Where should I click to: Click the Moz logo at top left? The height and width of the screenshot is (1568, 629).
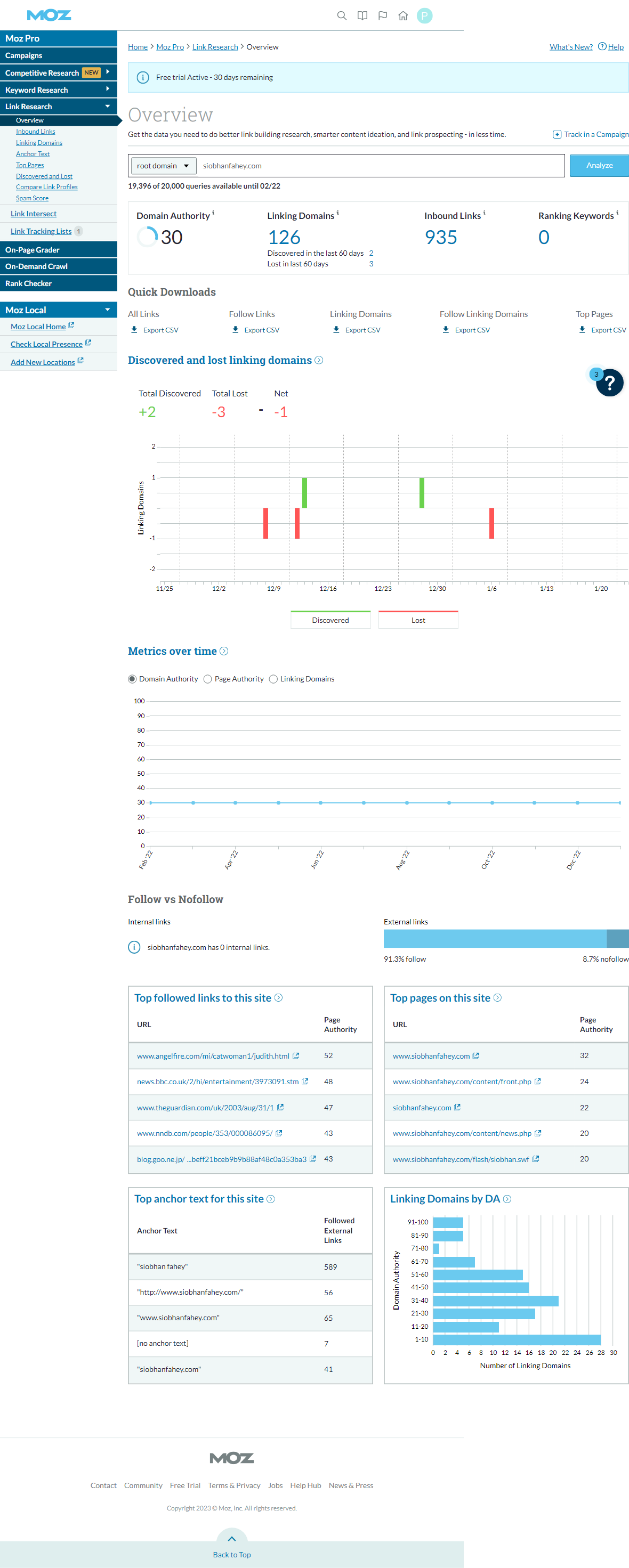[49, 15]
